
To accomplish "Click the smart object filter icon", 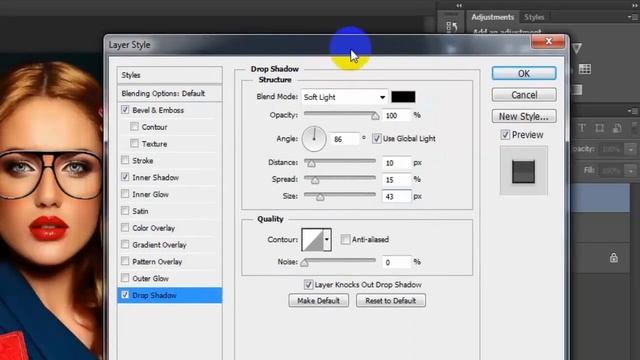I will coord(617,128).
